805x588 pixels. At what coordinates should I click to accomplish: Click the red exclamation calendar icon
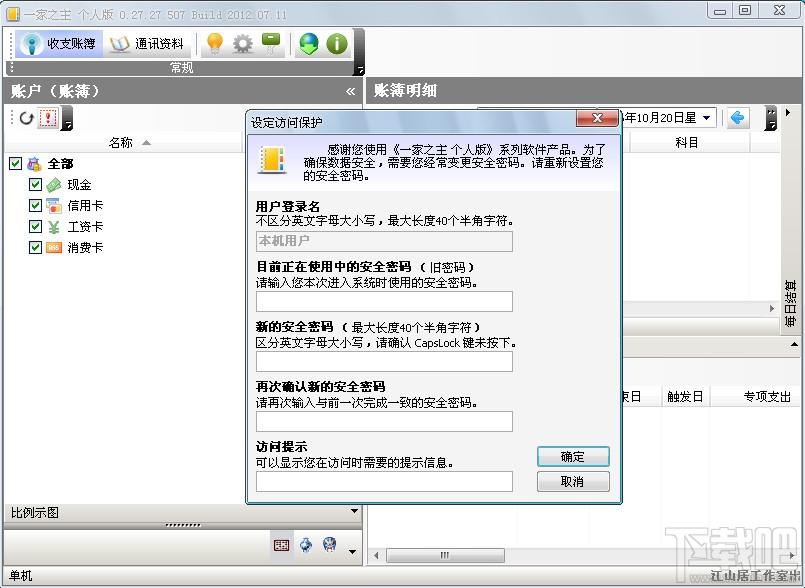coord(48,118)
